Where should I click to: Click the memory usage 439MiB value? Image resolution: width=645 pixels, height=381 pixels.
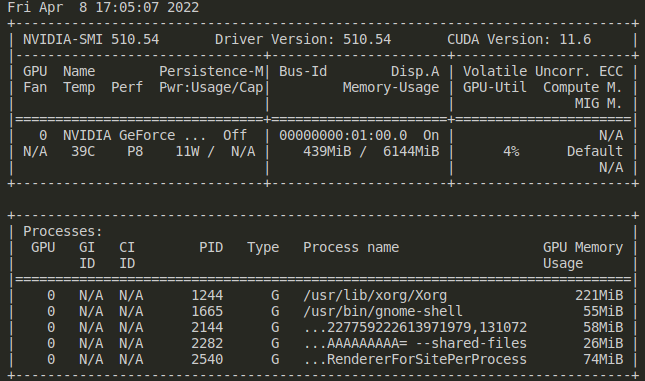[327, 151]
